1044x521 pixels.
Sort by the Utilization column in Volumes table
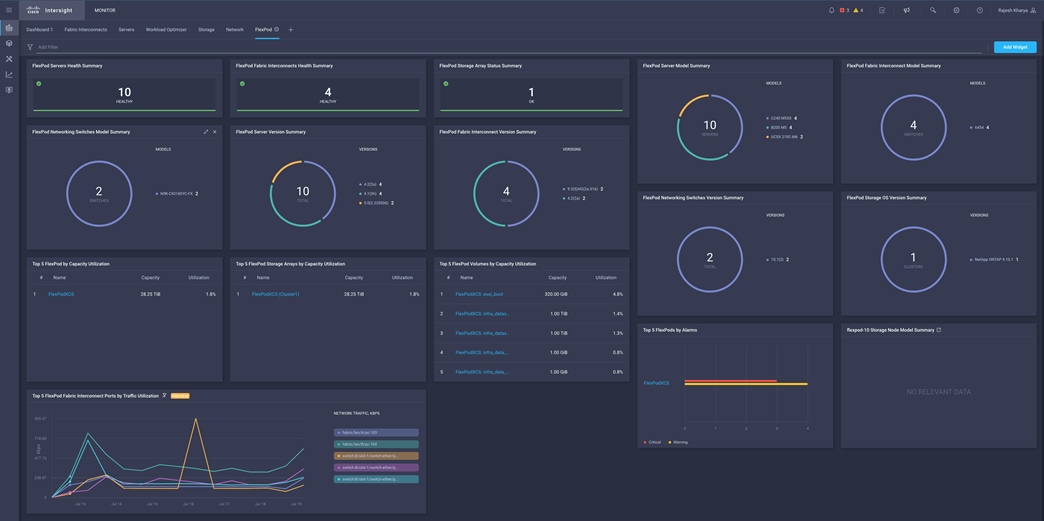605,277
